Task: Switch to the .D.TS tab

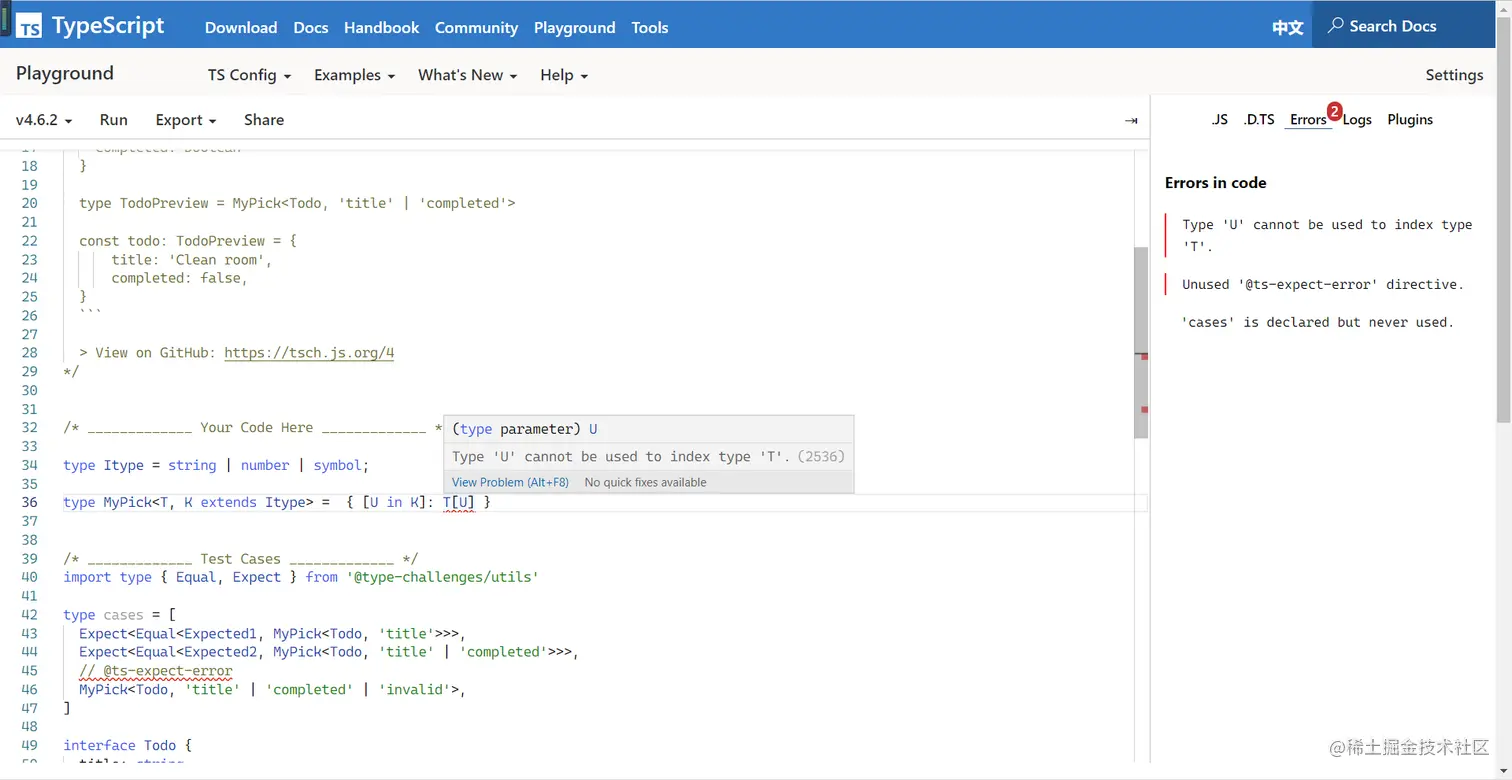Action: pos(1259,119)
